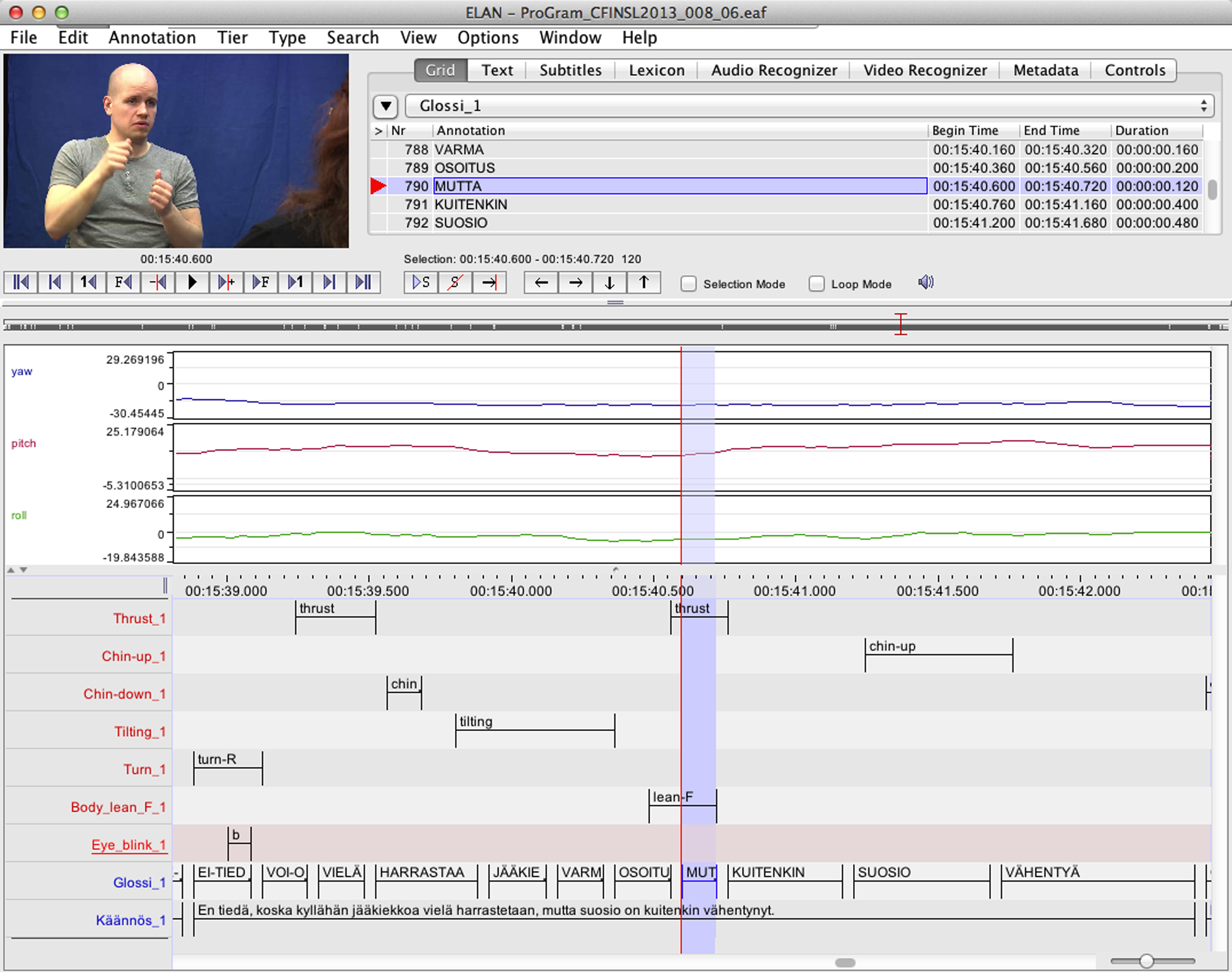Select the Eye_blink_1 tier label

tap(129, 845)
